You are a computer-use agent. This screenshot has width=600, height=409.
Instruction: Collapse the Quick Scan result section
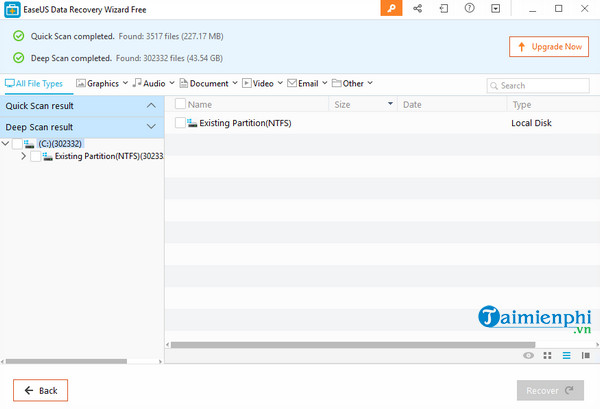[151, 105]
